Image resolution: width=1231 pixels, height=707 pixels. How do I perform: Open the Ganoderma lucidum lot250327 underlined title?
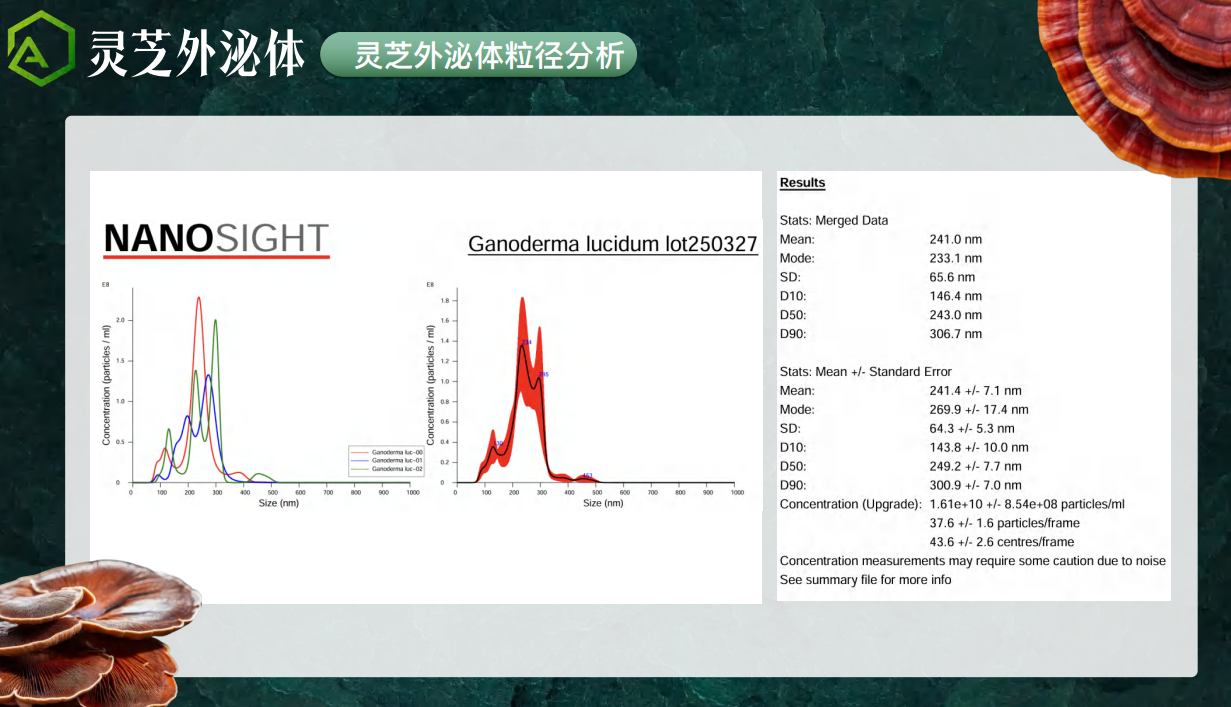612,244
